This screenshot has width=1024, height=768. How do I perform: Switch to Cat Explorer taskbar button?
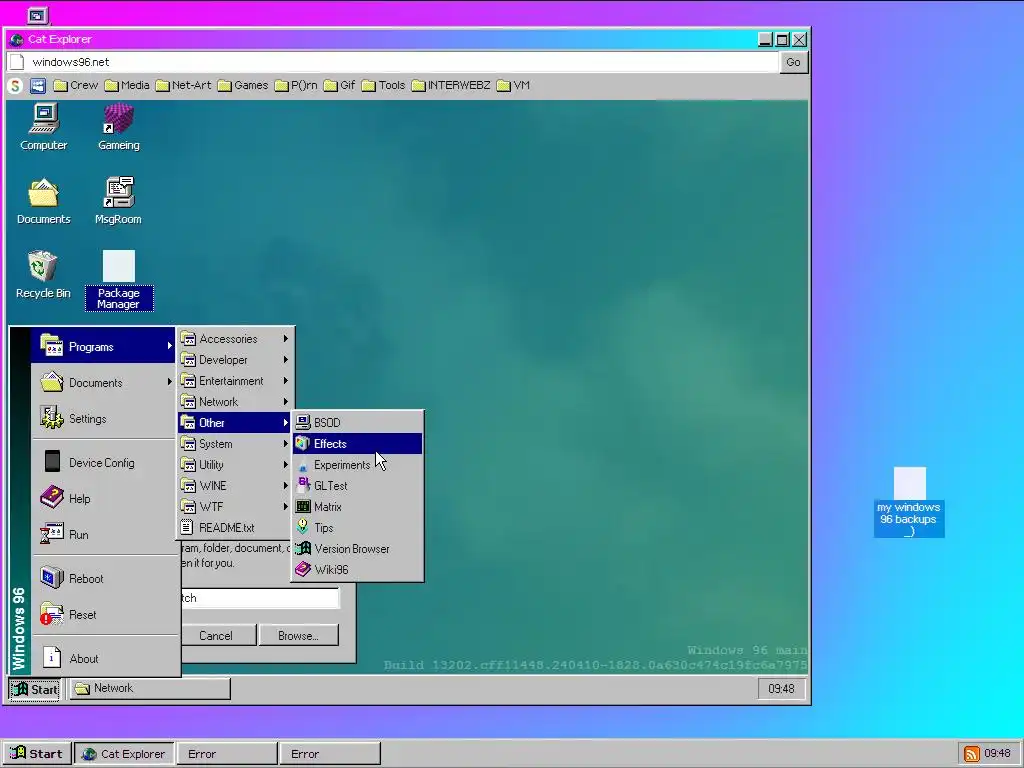[x=124, y=754]
